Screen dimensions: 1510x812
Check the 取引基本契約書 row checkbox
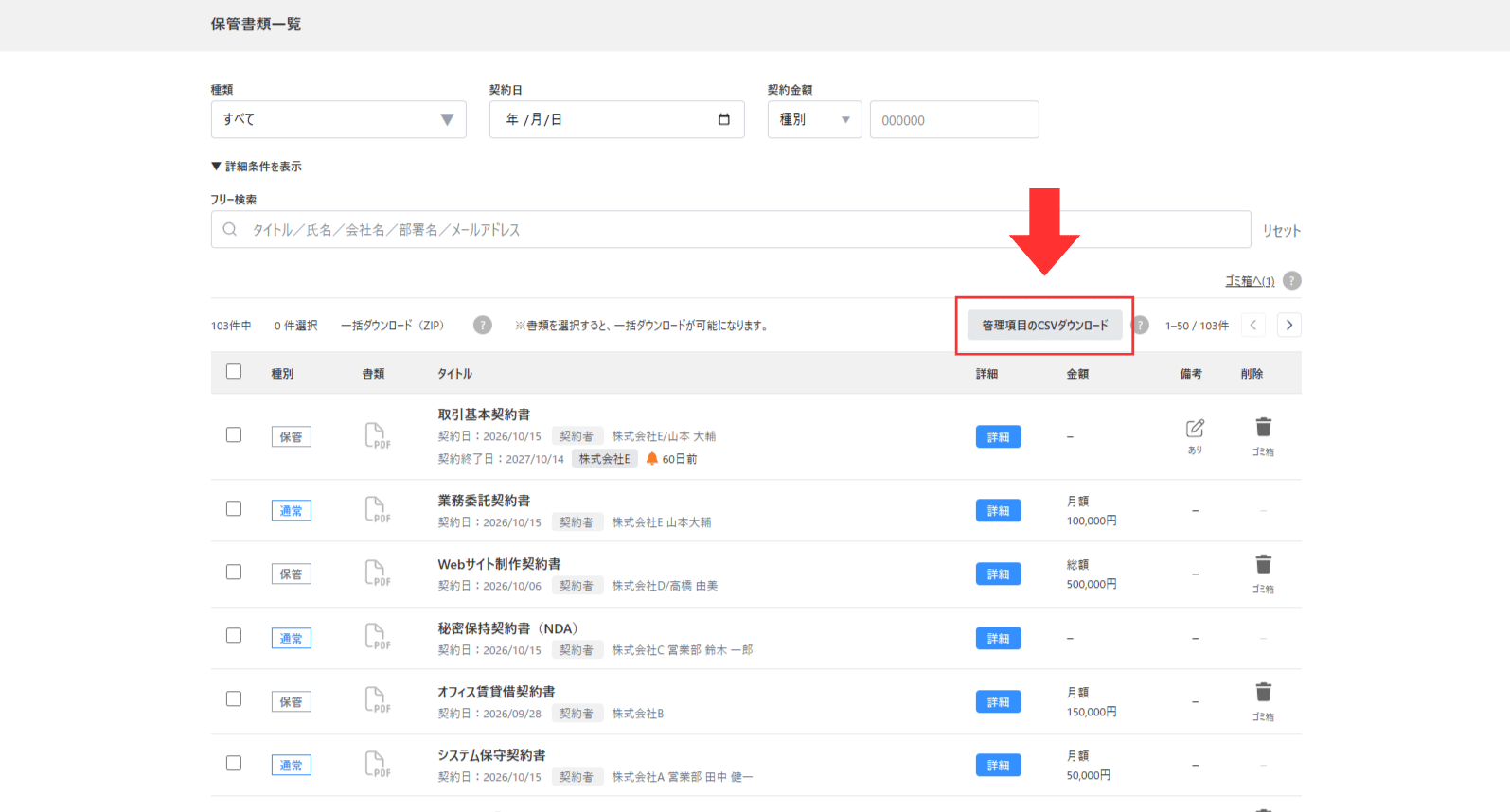coord(234,435)
